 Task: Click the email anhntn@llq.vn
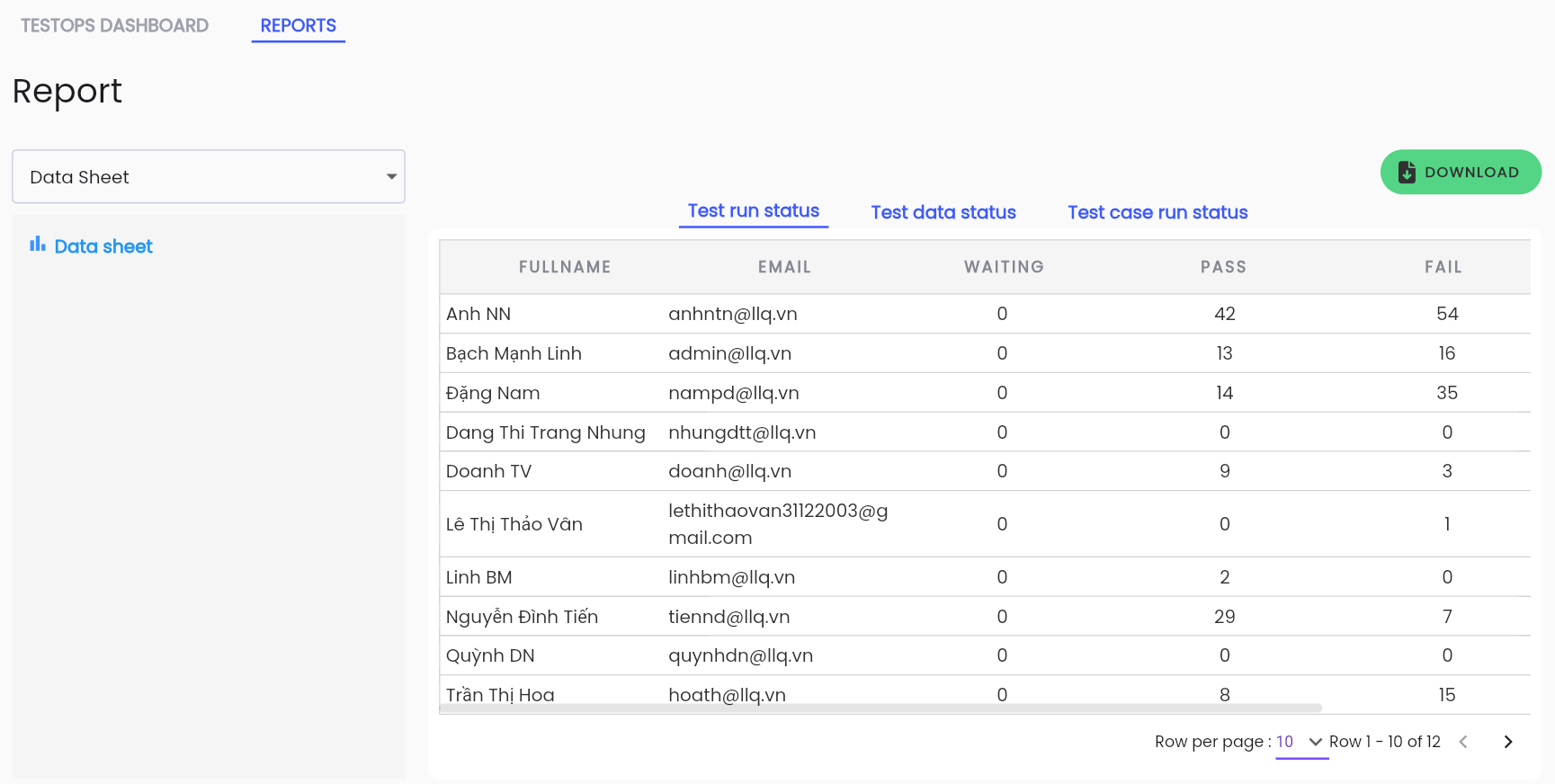(733, 314)
